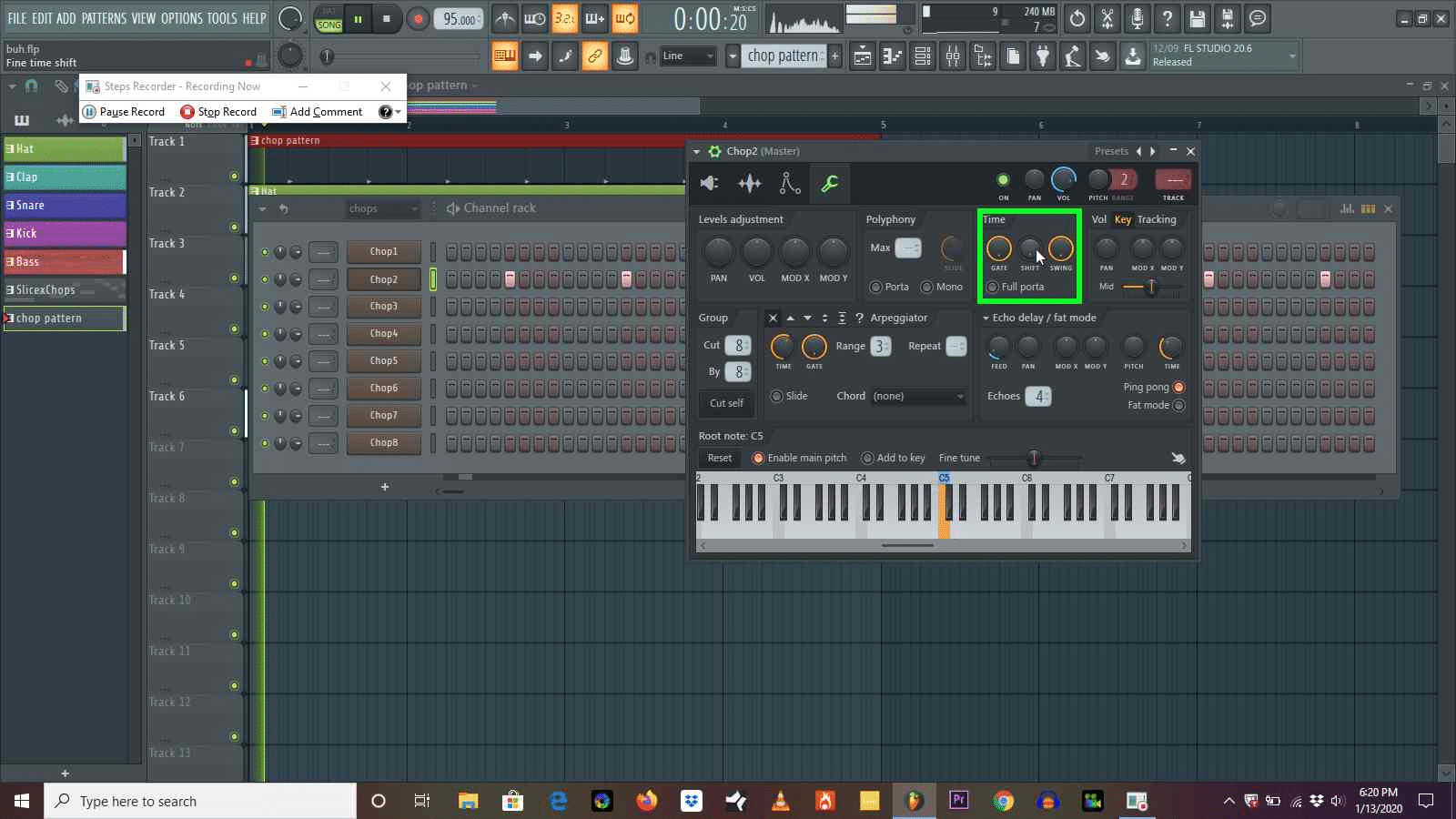The height and width of the screenshot is (819, 1456).
Task: Open the PATTERNS menu
Action: coord(104,18)
